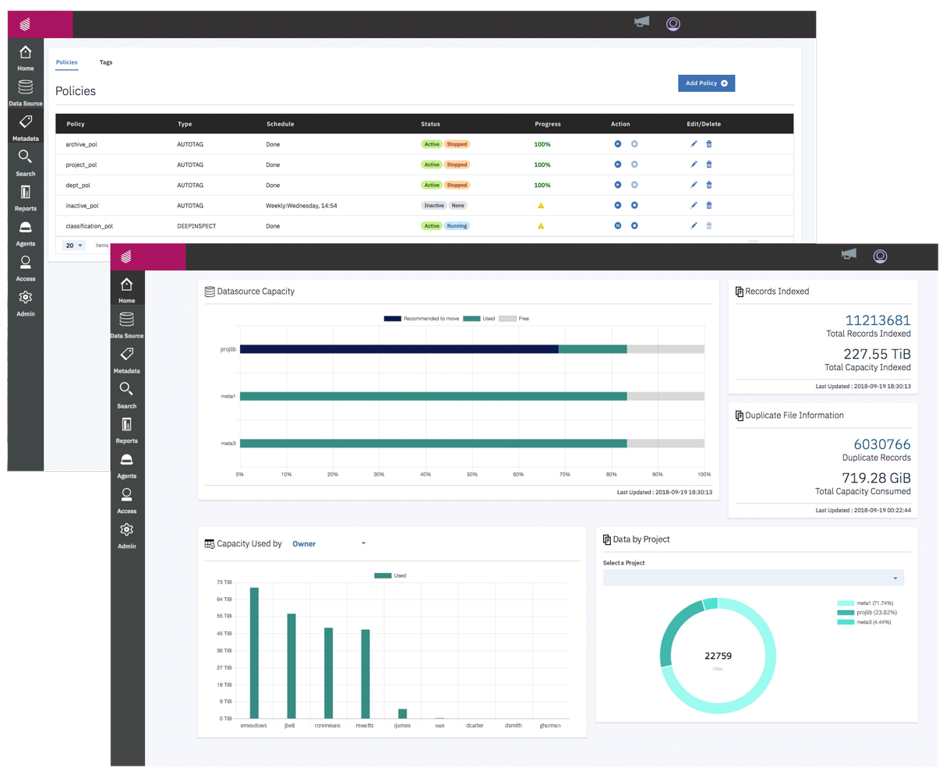Click the meta1 legend color swatch in Data by Project
The height and width of the screenshot is (778, 950).
(845, 603)
